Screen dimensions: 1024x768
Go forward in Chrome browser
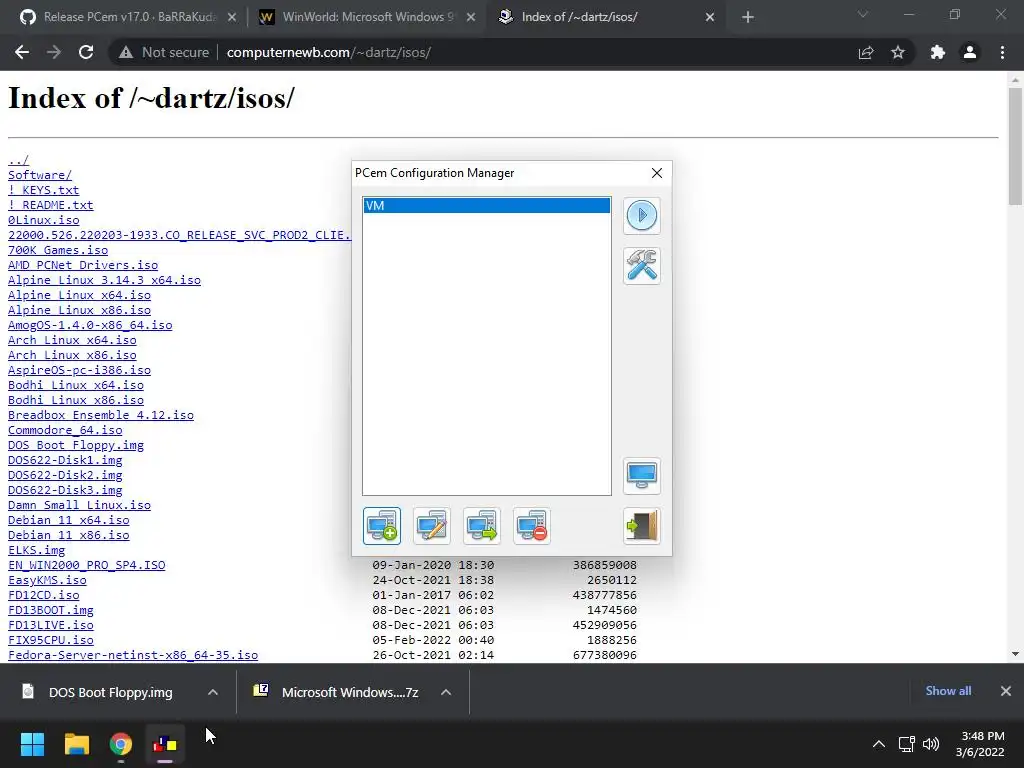54,52
